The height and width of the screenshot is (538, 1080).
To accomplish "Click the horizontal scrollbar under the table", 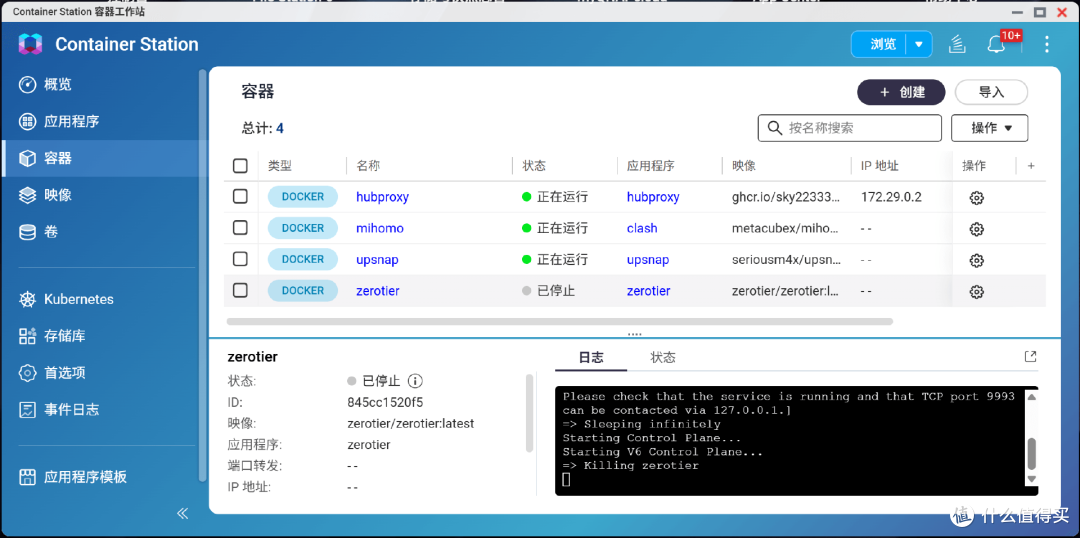I will coord(559,322).
